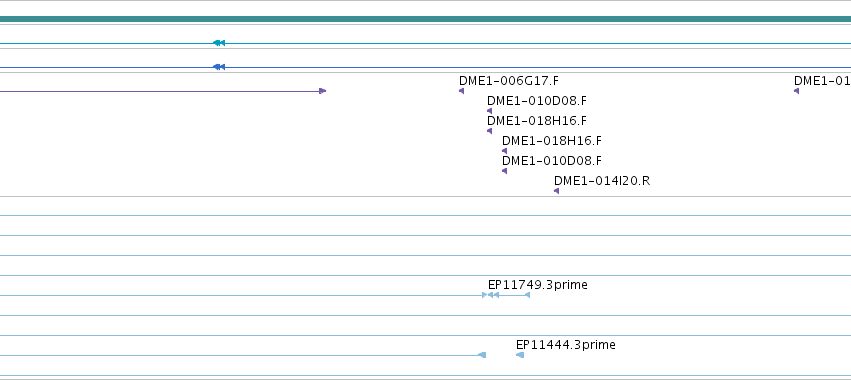Click the rightmost arrowhead of the EP11749.3prime feature
Viewport: 851px width, 380px height.
[527, 295]
